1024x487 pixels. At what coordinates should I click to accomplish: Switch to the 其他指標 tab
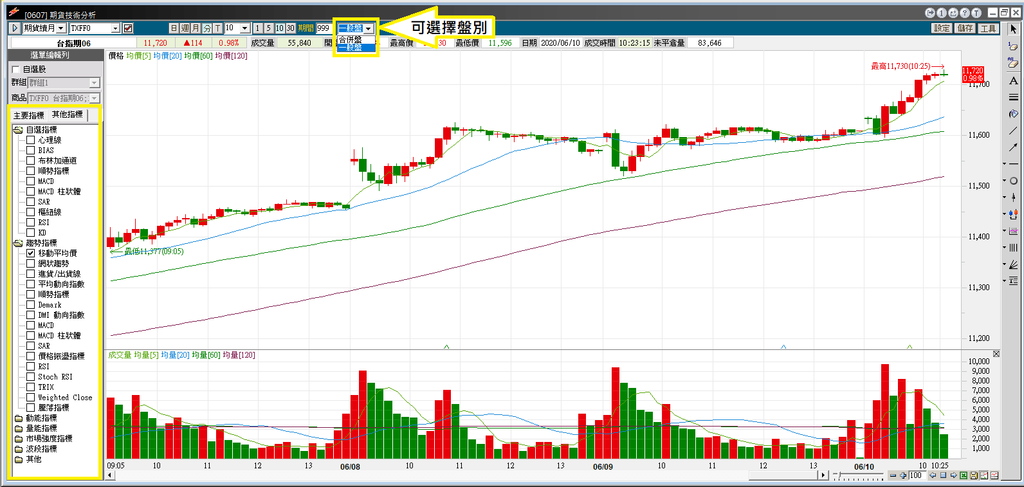(68, 115)
